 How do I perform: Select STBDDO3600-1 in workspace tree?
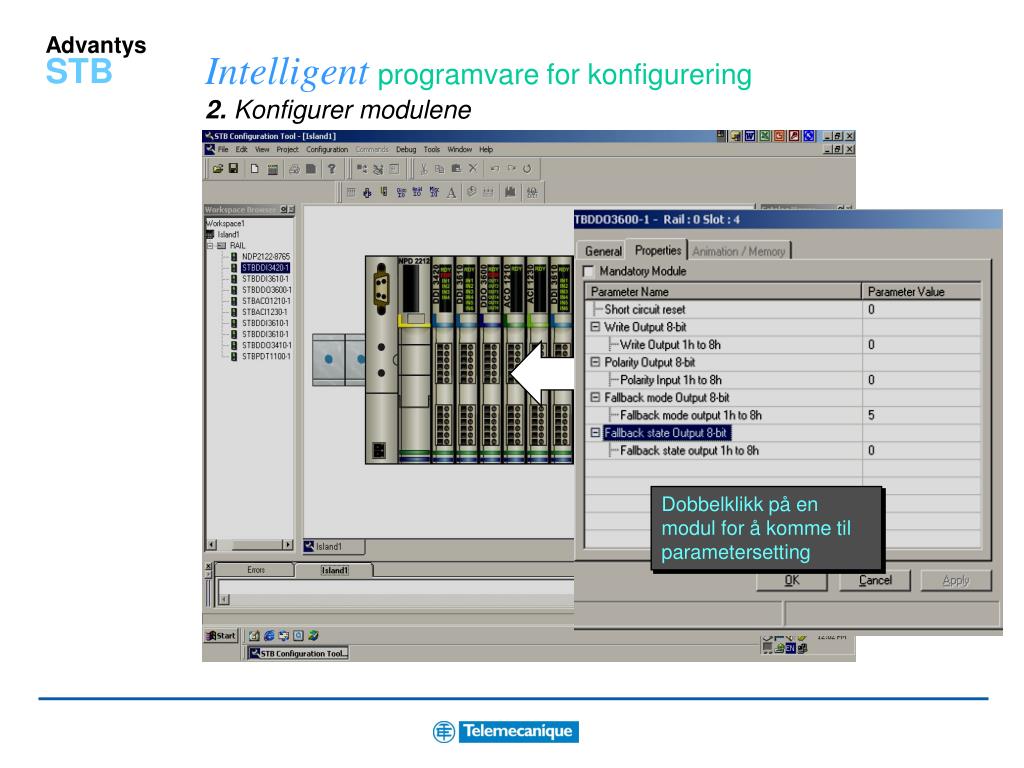coord(266,290)
